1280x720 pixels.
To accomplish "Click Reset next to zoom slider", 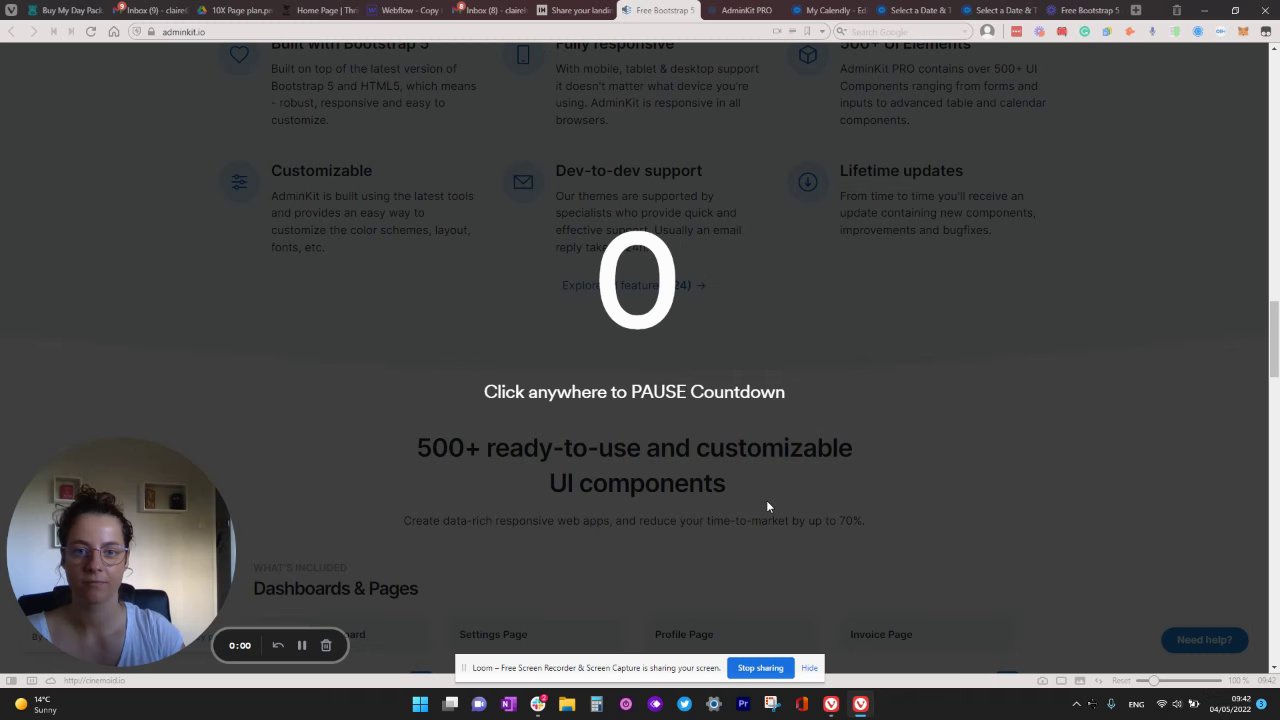I will 1121,681.
